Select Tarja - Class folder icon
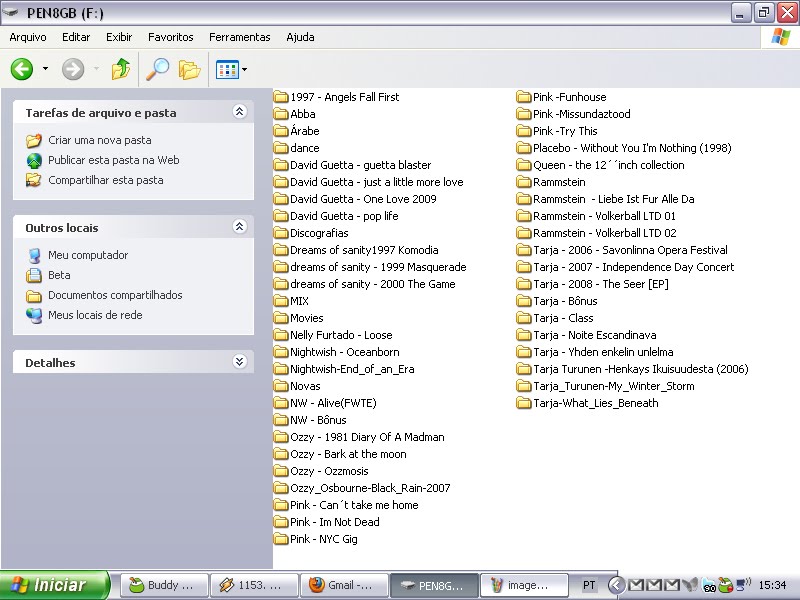The image size is (800, 600). pos(523,318)
